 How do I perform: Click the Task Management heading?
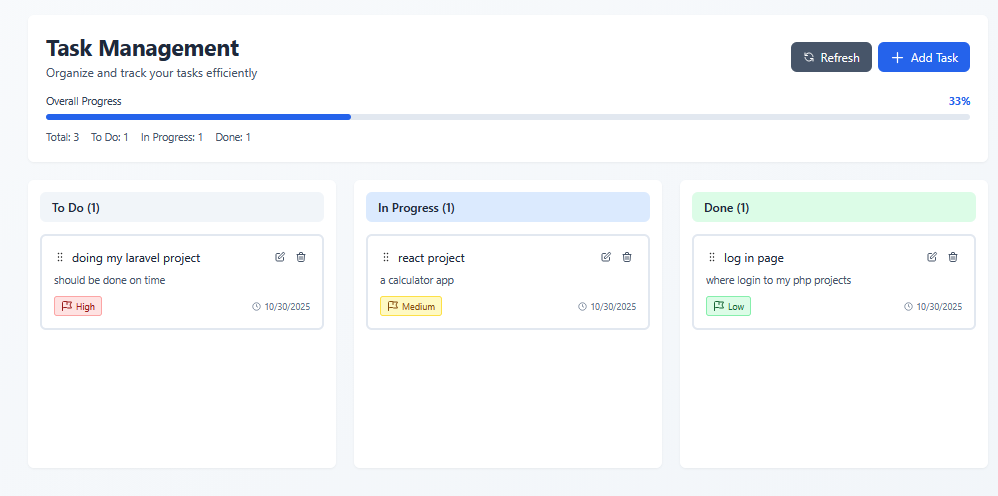coord(142,48)
